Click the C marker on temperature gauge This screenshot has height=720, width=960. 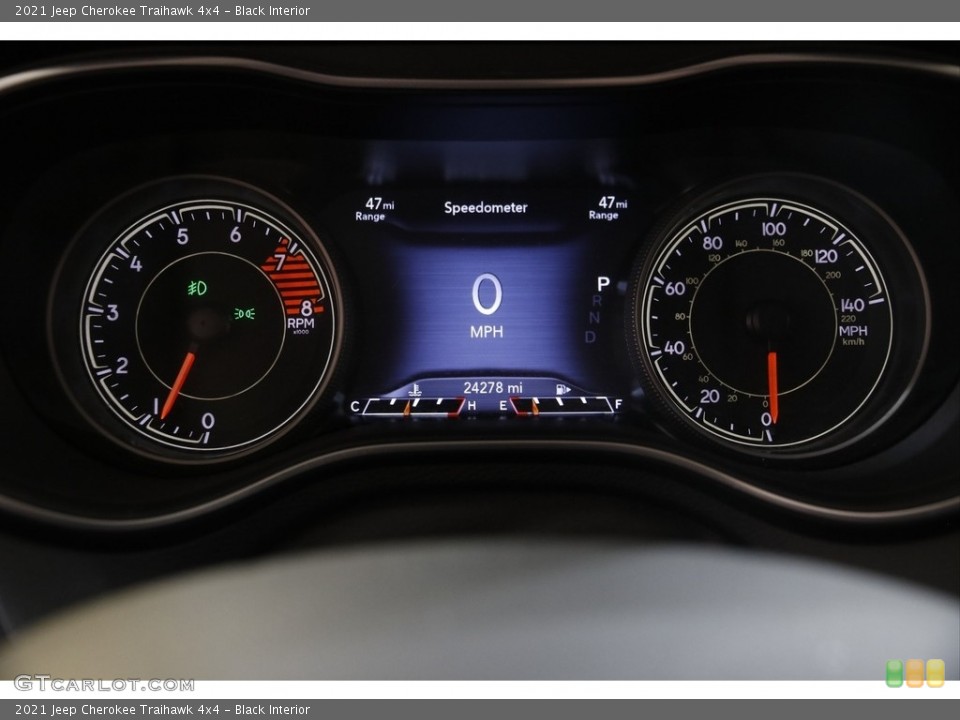point(354,407)
